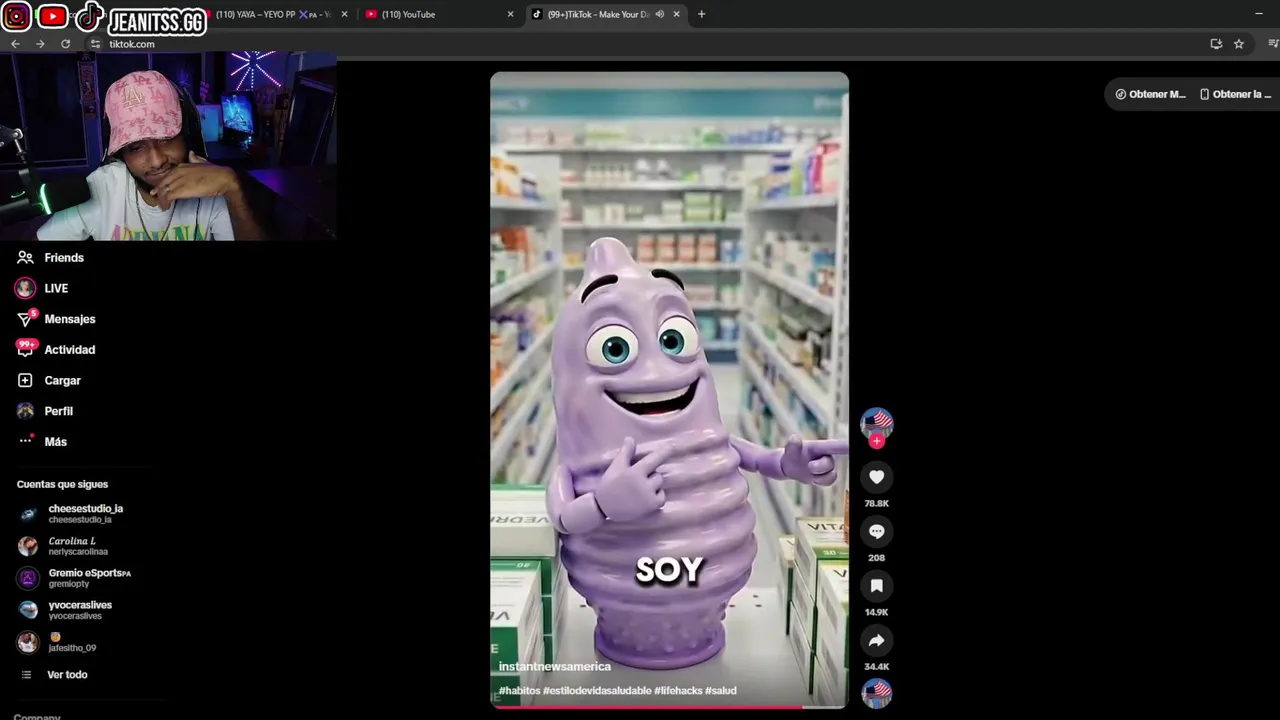1280x720 pixels.
Task: Click the Perfil avatar icon
Action: [25, 411]
